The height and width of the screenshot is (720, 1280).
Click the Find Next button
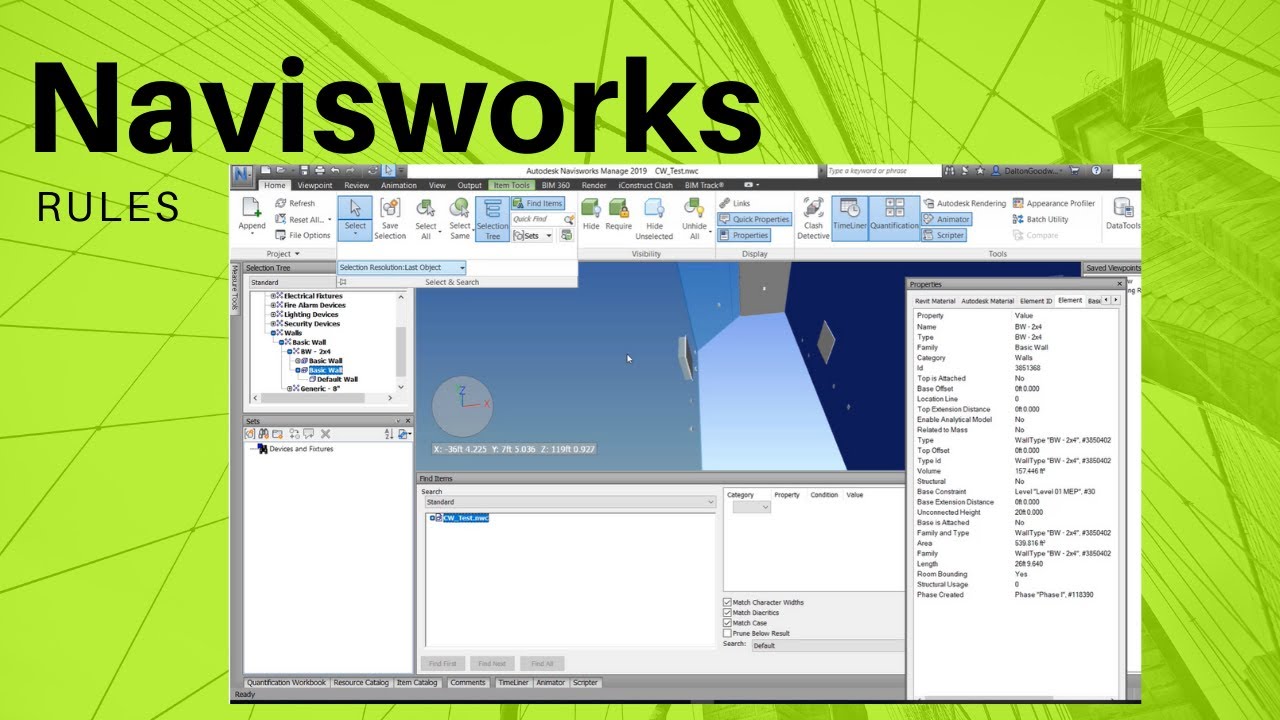click(492, 664)
